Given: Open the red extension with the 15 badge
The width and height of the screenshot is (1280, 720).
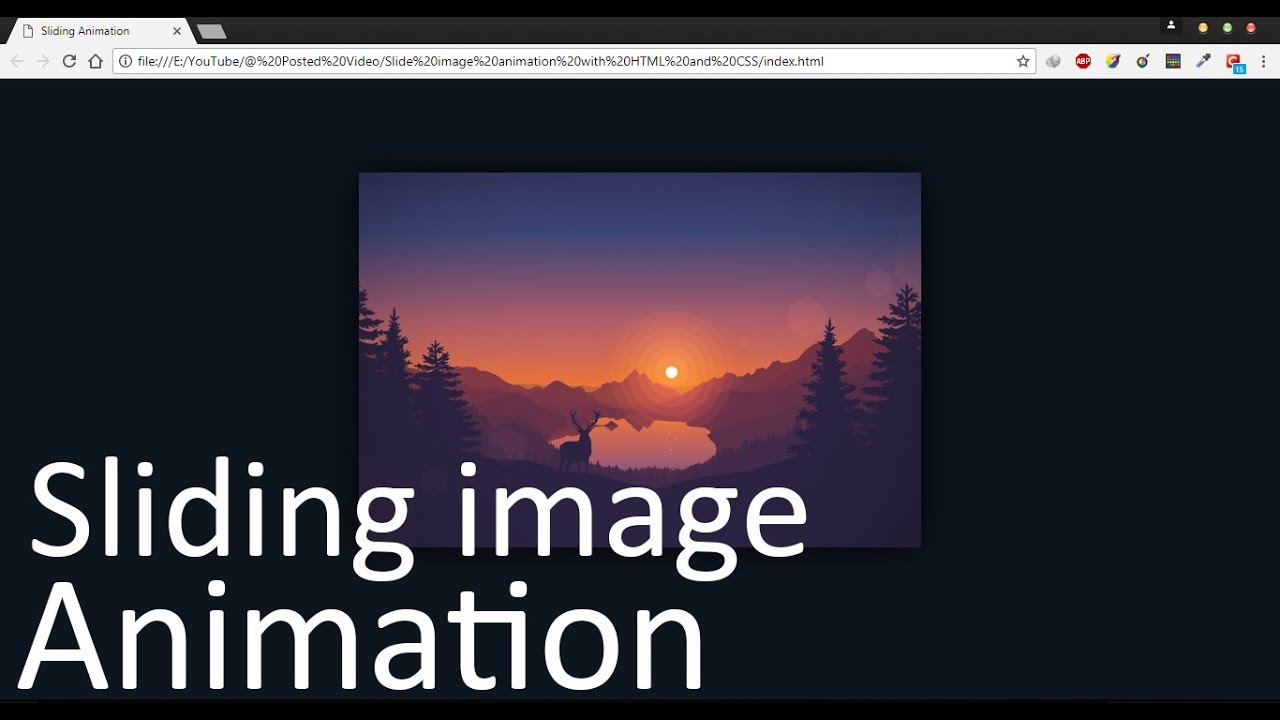Looking at the screenshot, I should pyautogui.click(x=1235, y=63).
